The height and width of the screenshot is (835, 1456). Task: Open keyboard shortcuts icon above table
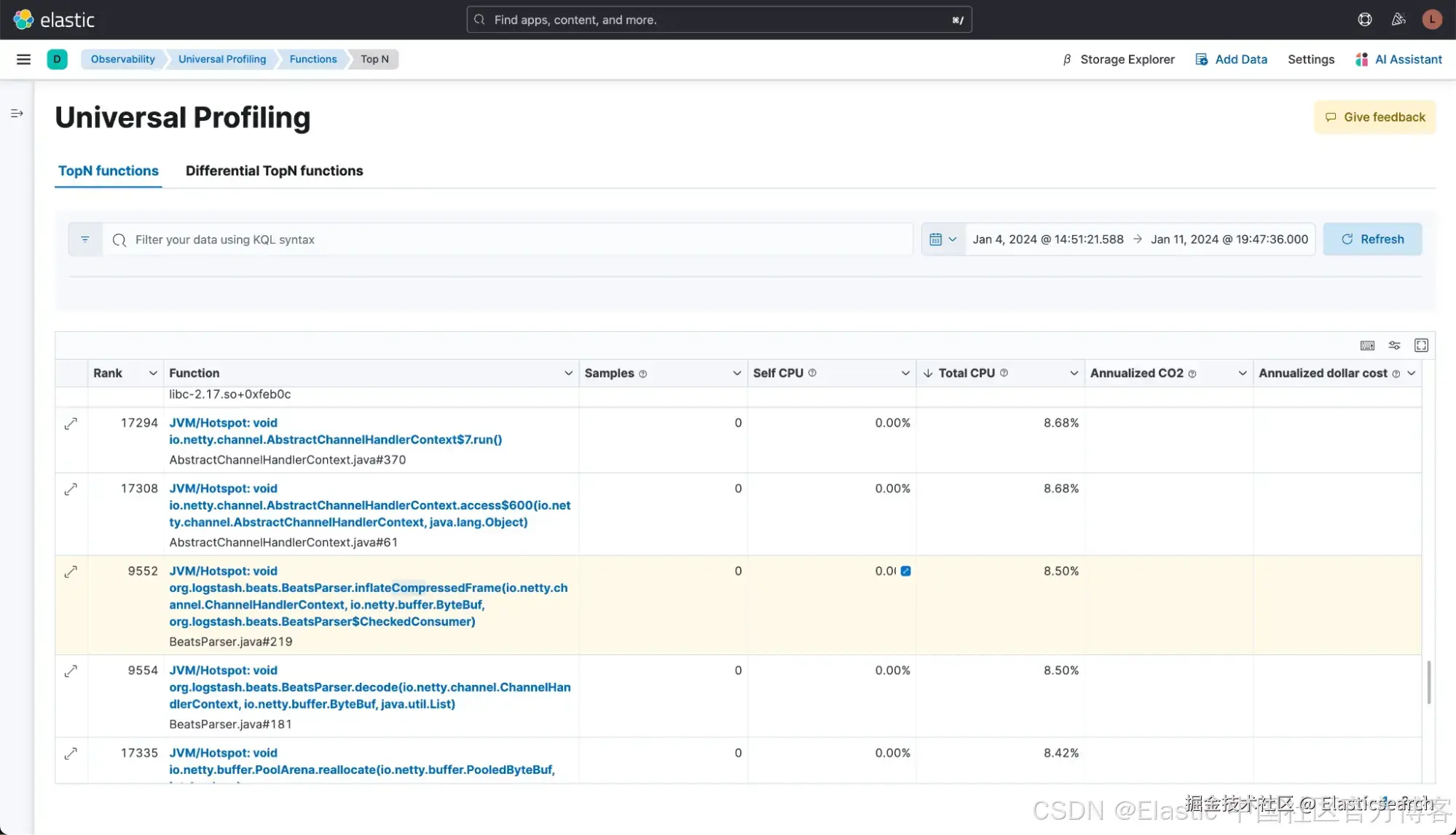click(x=1367, y=345)
